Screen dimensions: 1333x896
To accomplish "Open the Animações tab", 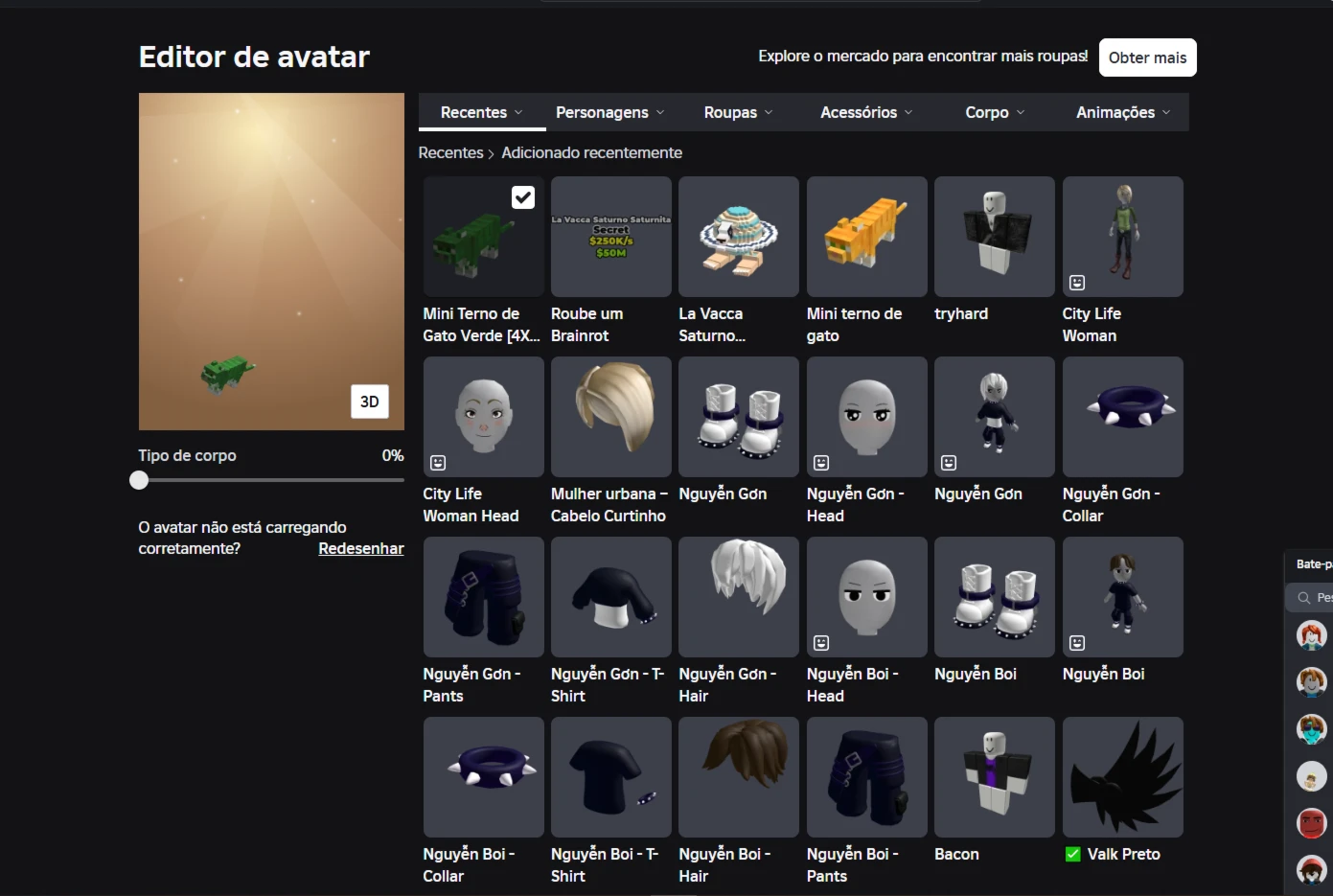I will pos(1123,112).
